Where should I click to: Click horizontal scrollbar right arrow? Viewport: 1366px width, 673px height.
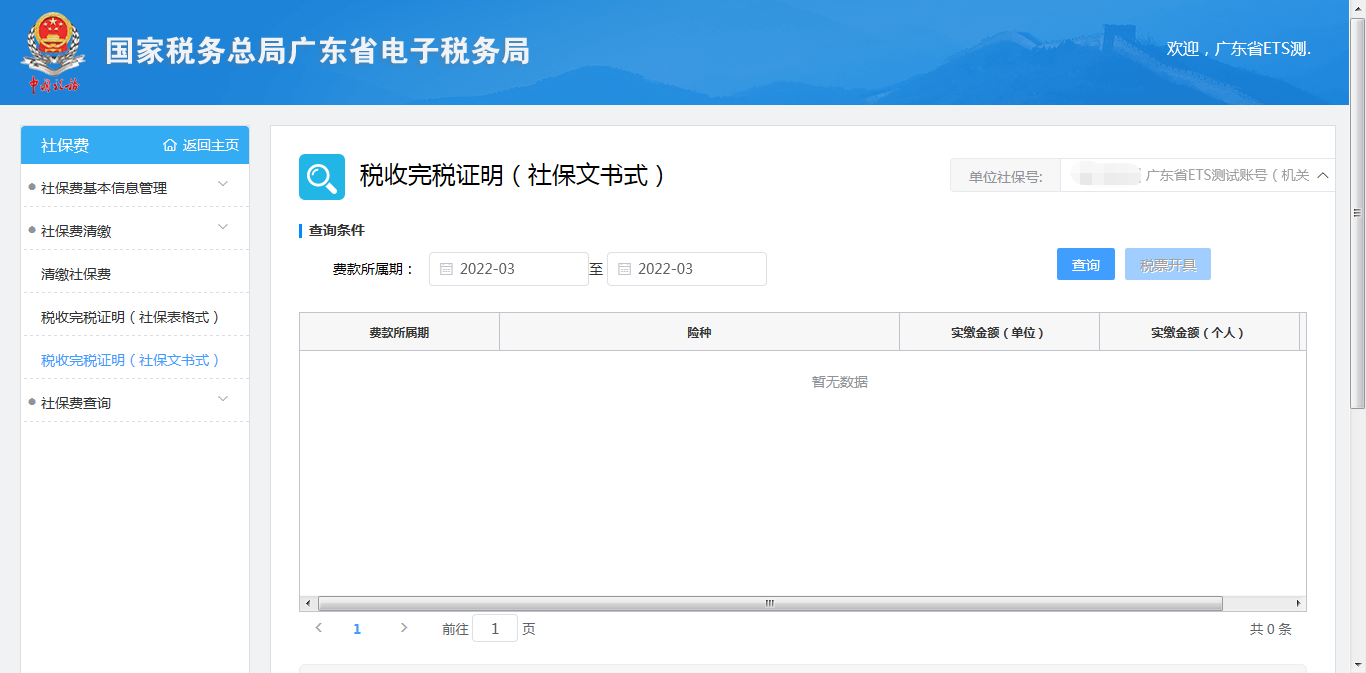point(1298,603)
